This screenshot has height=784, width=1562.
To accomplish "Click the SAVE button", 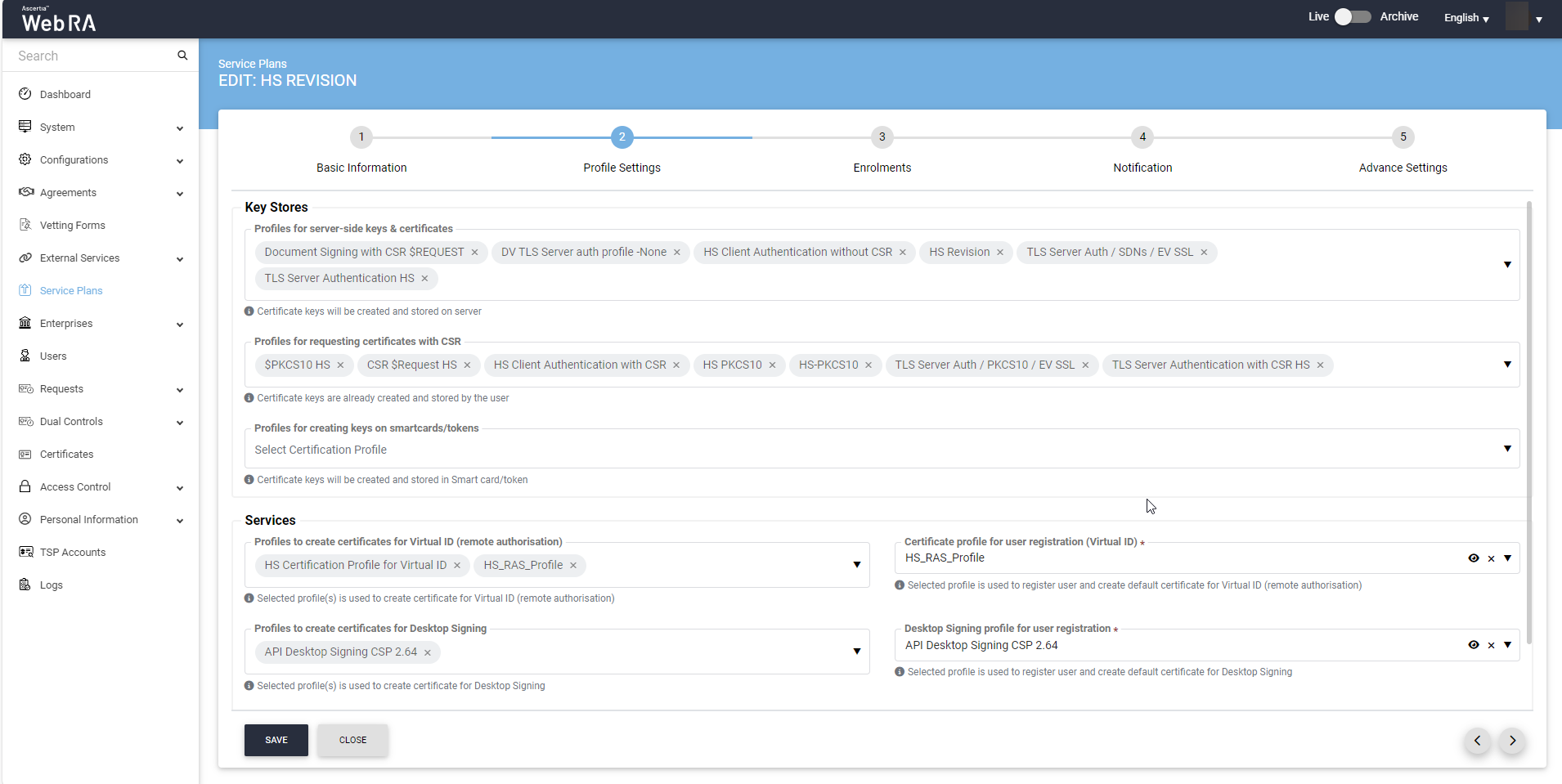I will click(276, 740).
